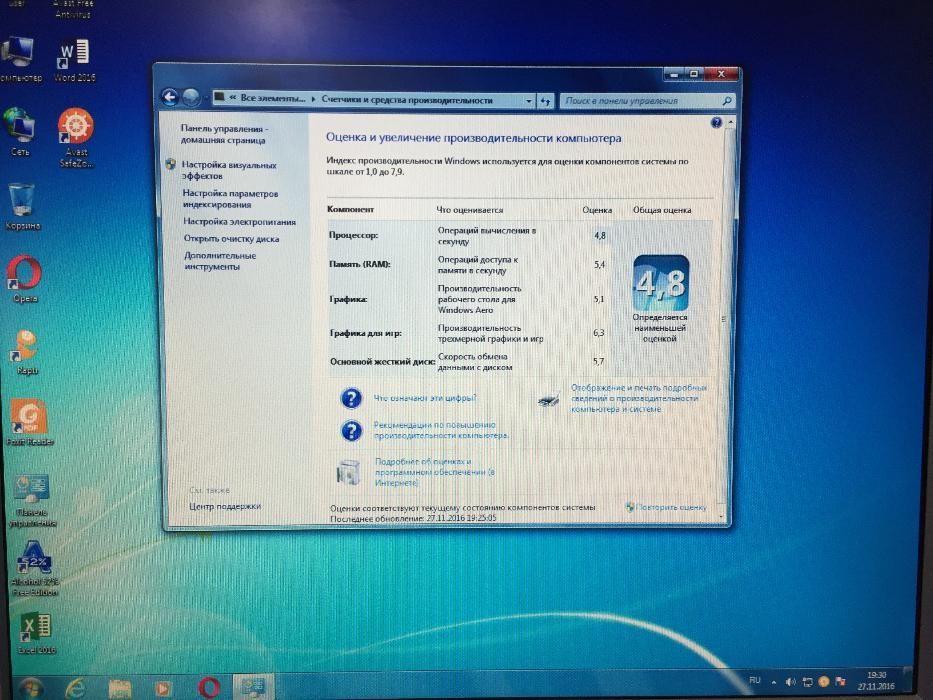Launch Internet Explorer from taskbar
Viewport: 933px width, 700px height.
tap(76, 688)
